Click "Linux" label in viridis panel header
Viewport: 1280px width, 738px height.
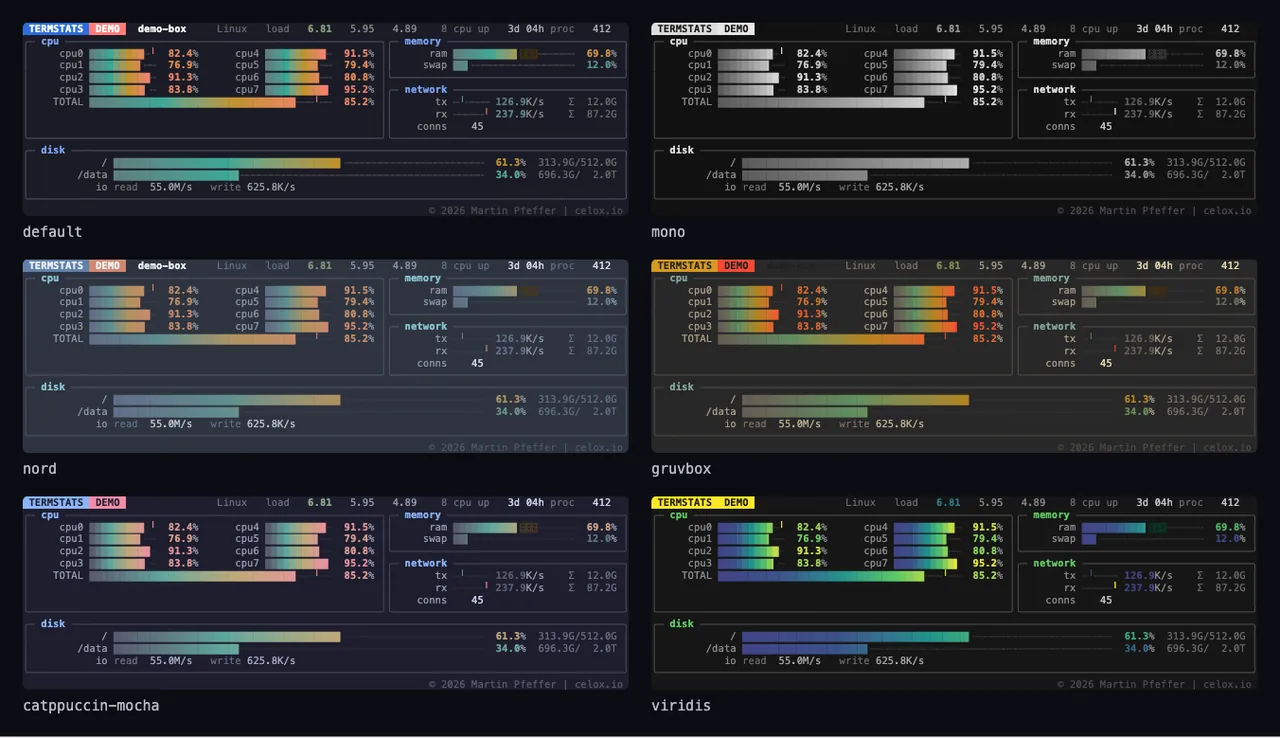tap(860, 503)
